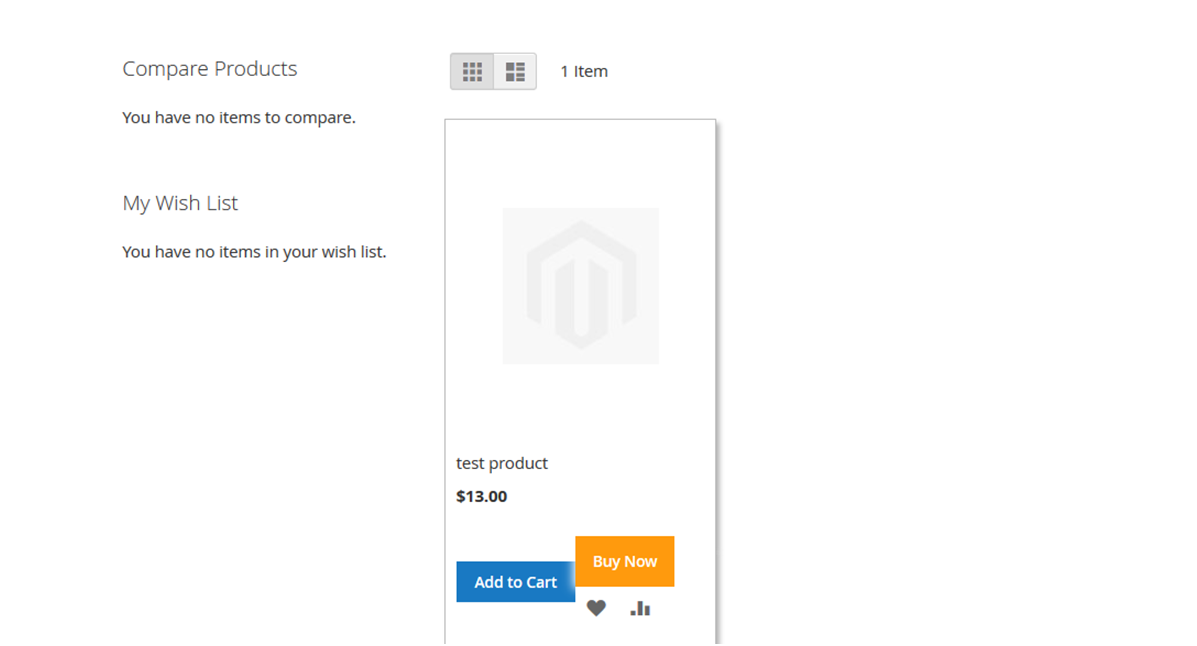Click the 'You have no items to compare' message

[x=239, y=118]
